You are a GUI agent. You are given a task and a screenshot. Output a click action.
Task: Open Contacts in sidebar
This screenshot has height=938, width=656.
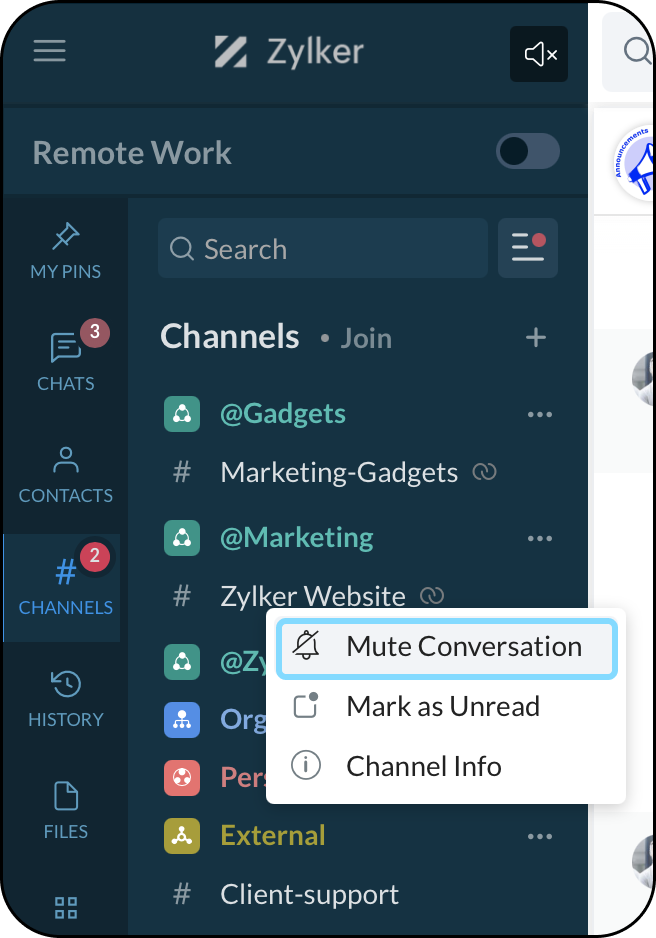point(66,476)
